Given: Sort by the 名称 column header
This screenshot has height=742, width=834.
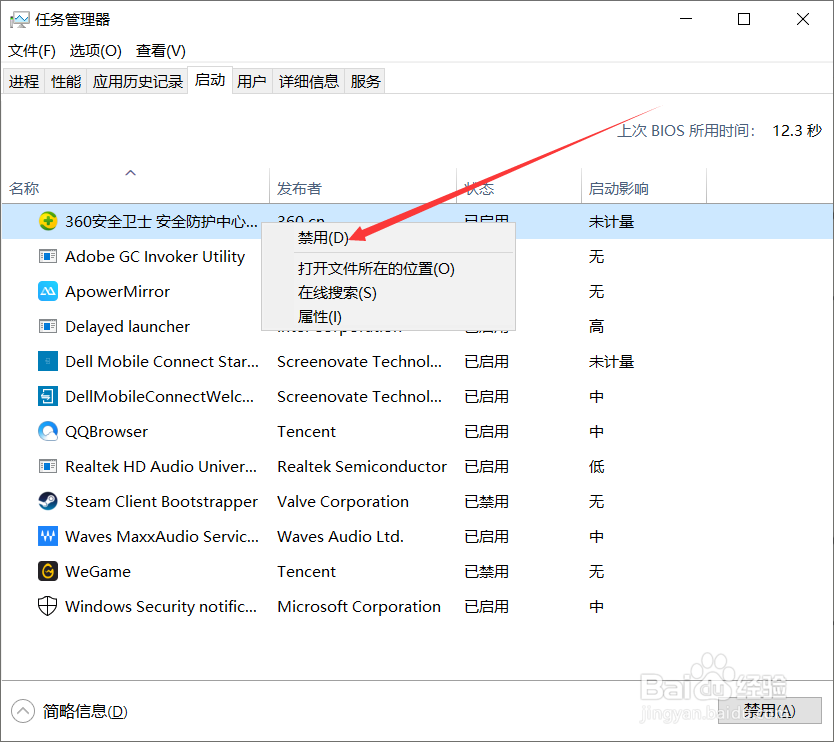Looking at the screenshot, I should 136,186.
